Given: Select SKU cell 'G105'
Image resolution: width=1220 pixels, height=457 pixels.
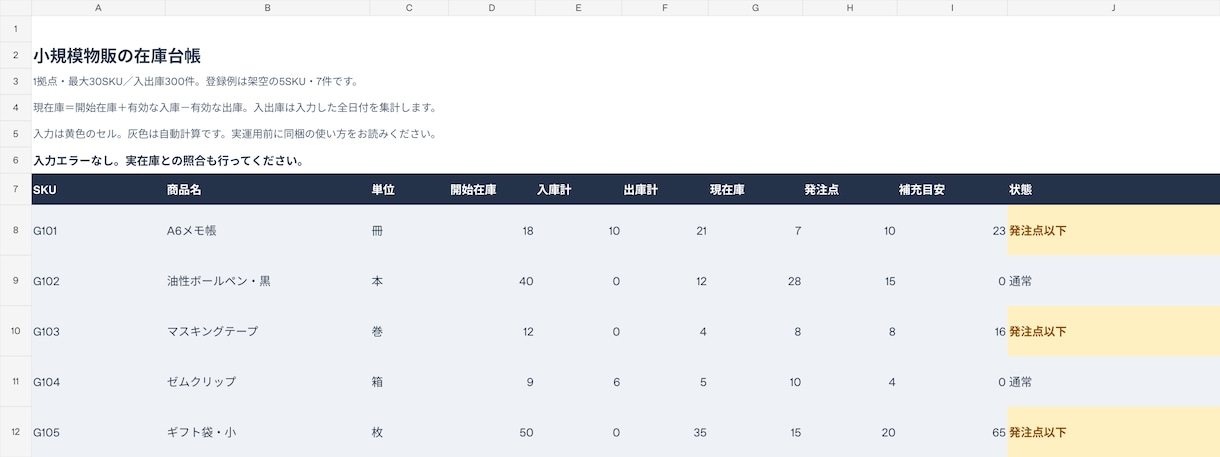Looking at the screenshot, I should click(98, 432).
